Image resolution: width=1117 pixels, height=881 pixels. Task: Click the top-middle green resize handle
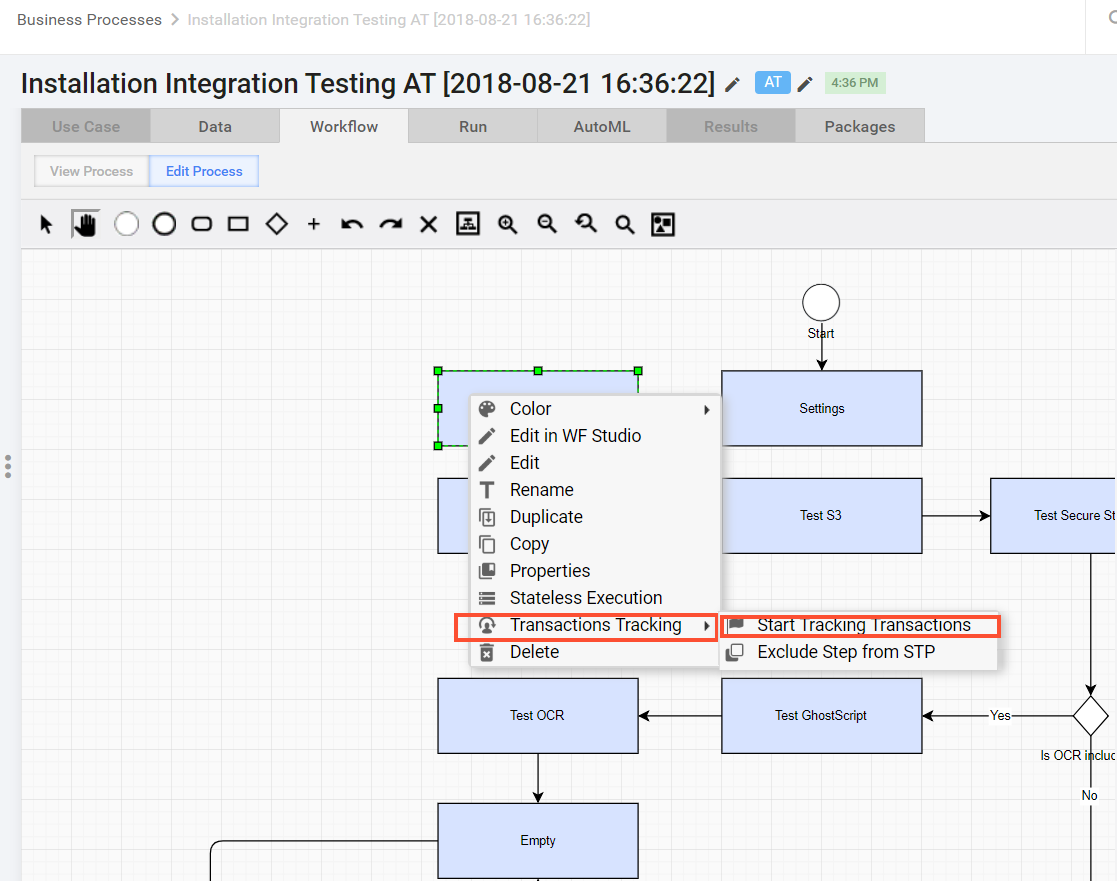(538, 371)
